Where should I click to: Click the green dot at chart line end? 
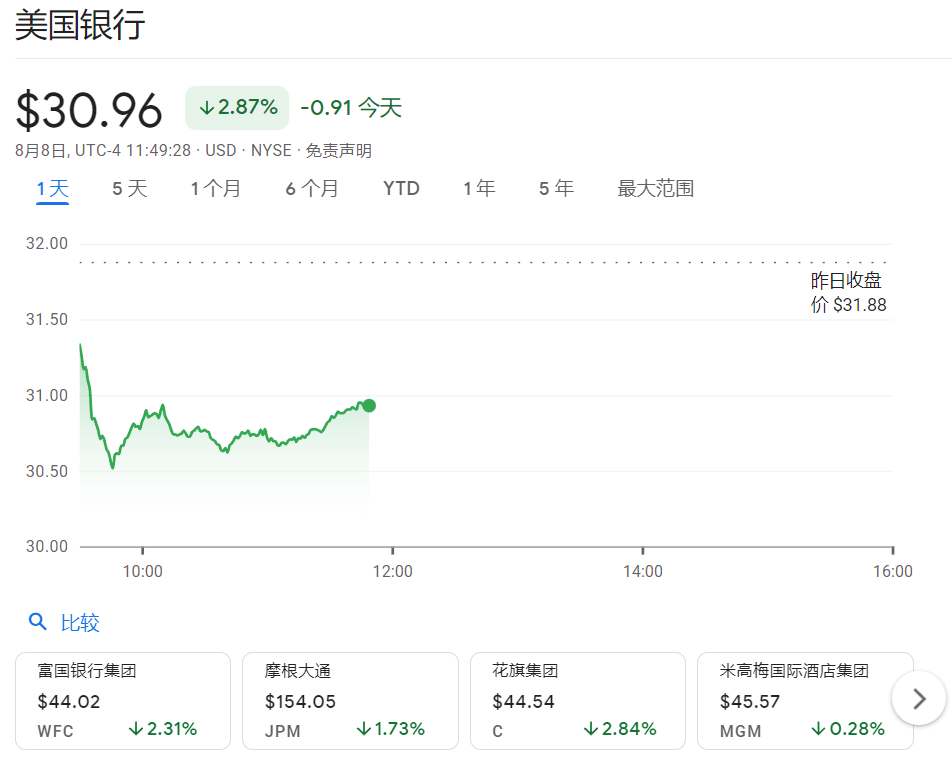pyautogui.click(x=369, y=405)
